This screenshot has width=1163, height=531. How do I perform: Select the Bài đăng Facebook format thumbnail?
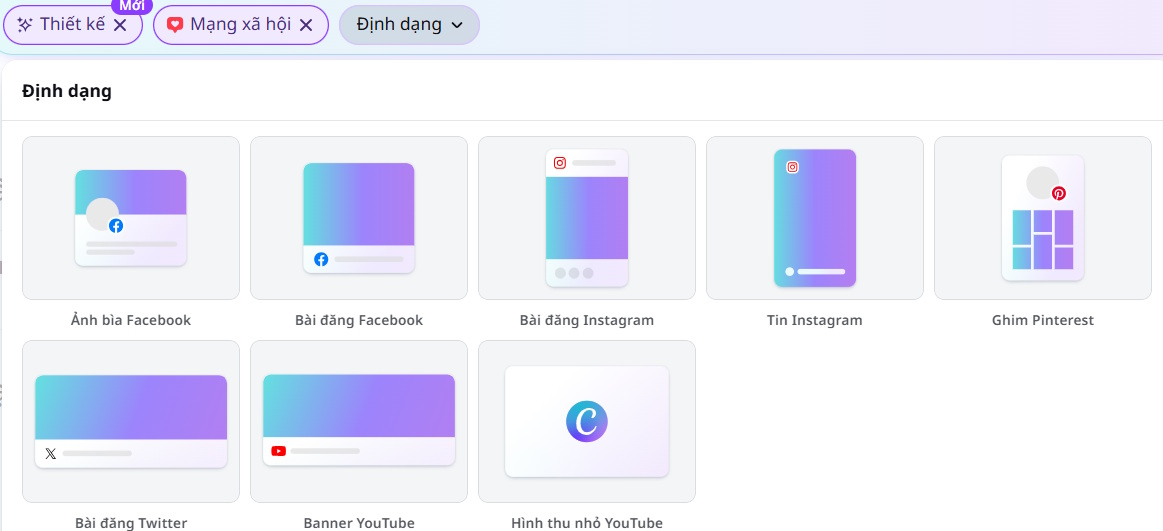359,218
